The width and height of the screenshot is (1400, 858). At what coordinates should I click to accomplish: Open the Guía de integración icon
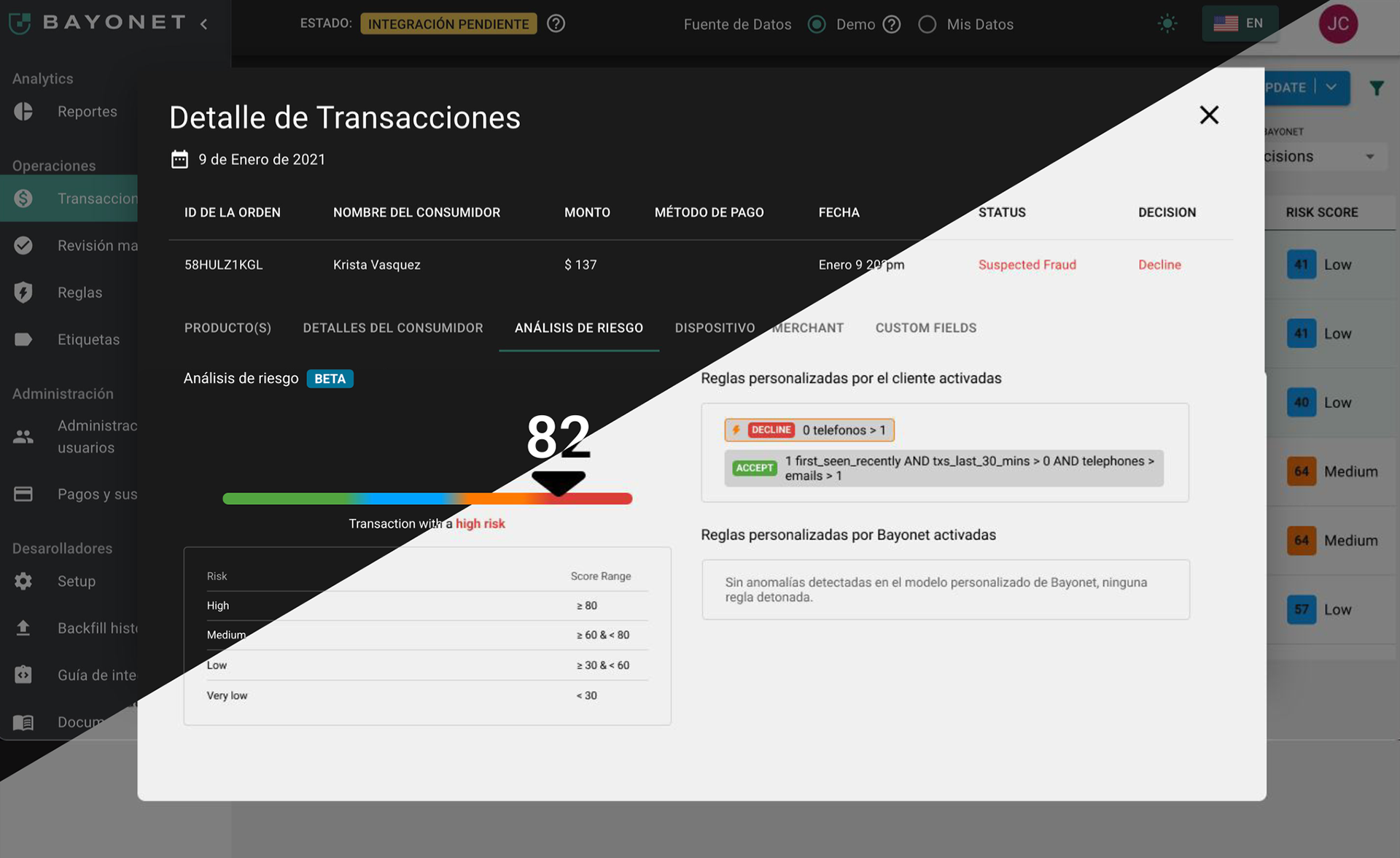(23, 675)
